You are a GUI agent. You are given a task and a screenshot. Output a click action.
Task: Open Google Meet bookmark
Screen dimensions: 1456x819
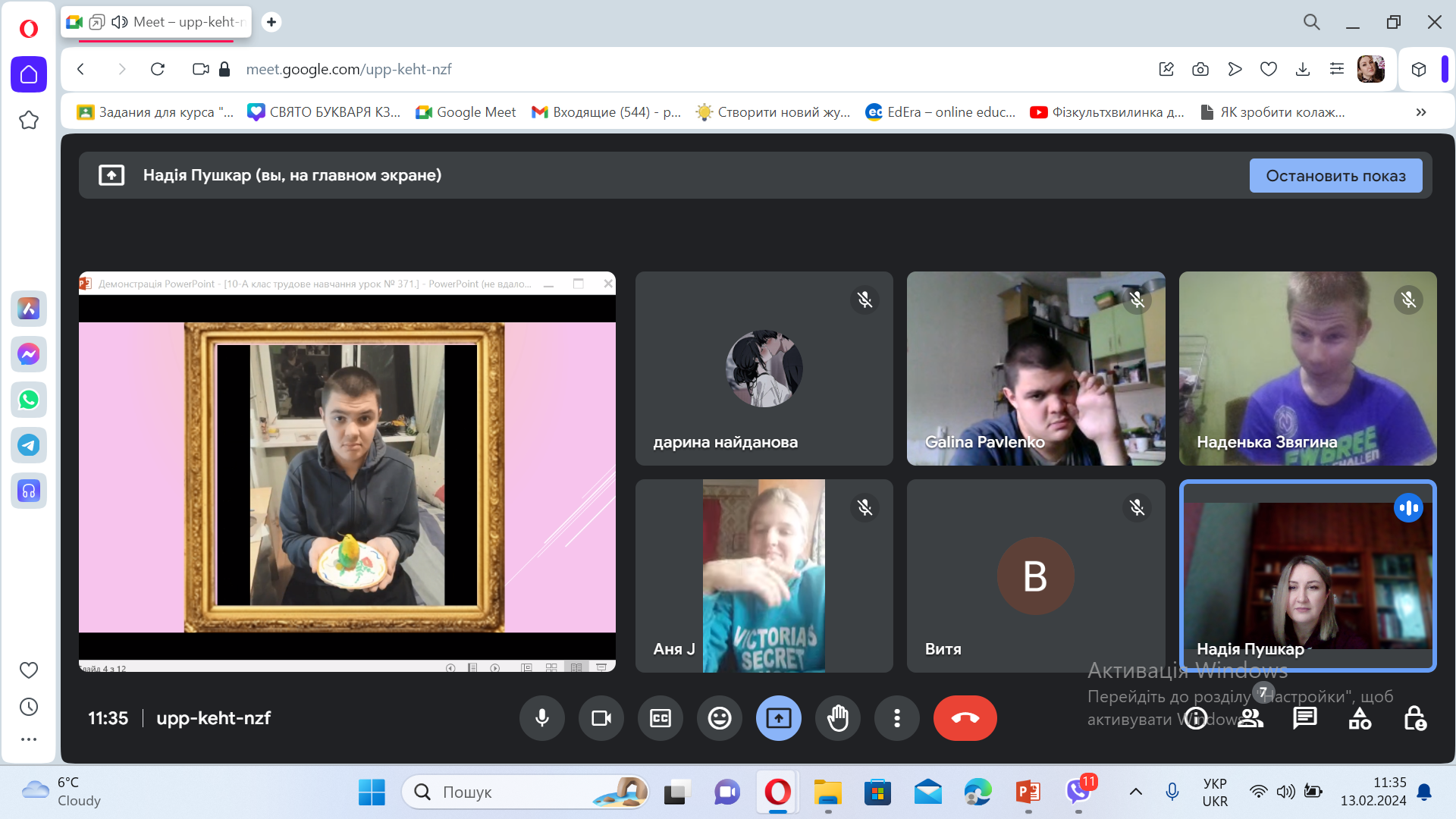466,112
